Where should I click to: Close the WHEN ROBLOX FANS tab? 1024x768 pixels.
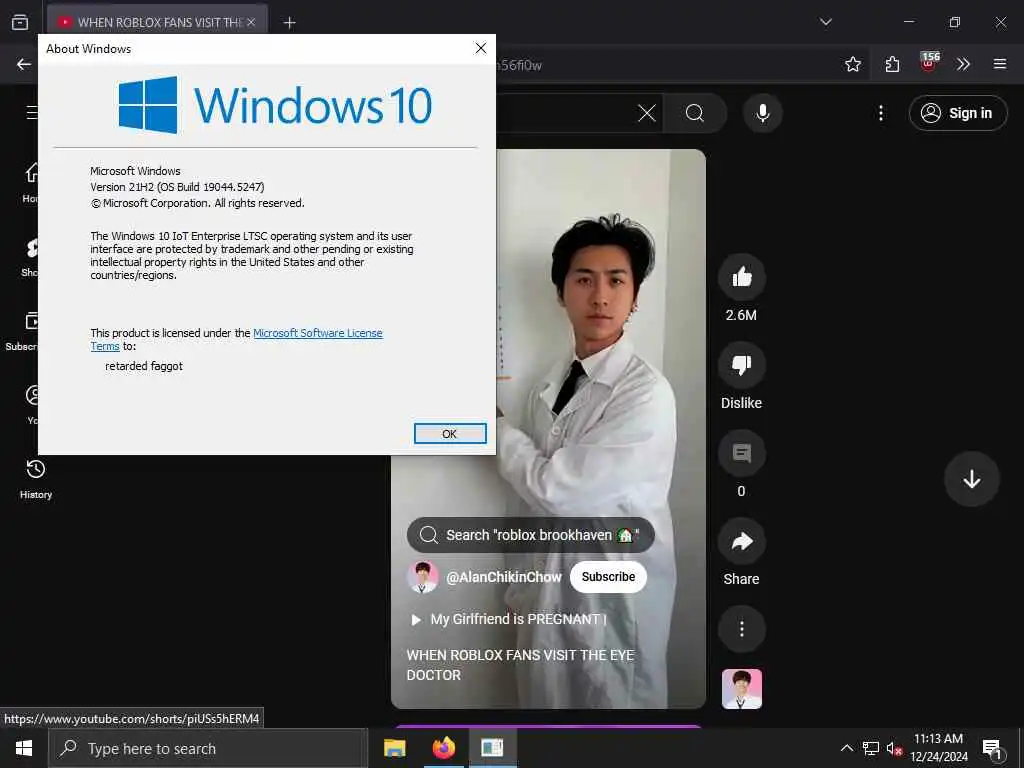251,23
